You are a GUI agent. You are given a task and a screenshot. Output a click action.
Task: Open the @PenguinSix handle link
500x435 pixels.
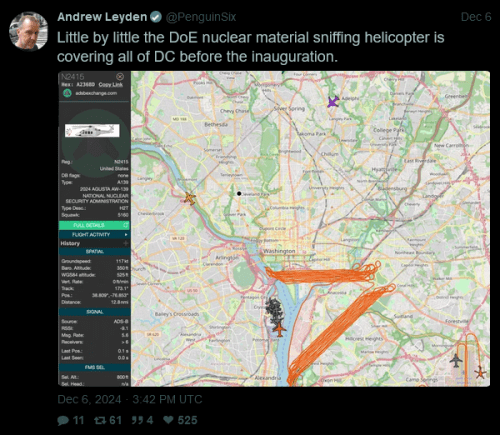click(x=201, y=17)
